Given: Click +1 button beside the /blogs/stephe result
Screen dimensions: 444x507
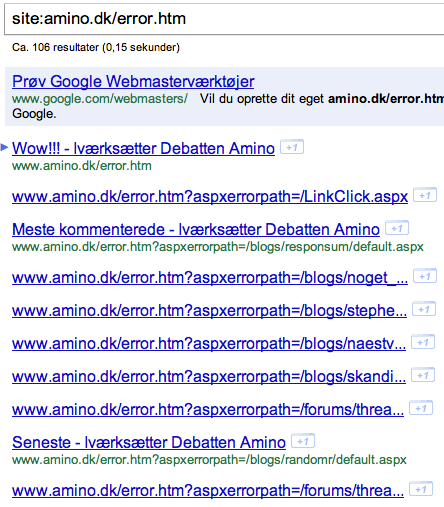Looking at the screenshot, I should click(x=424, y=309).
